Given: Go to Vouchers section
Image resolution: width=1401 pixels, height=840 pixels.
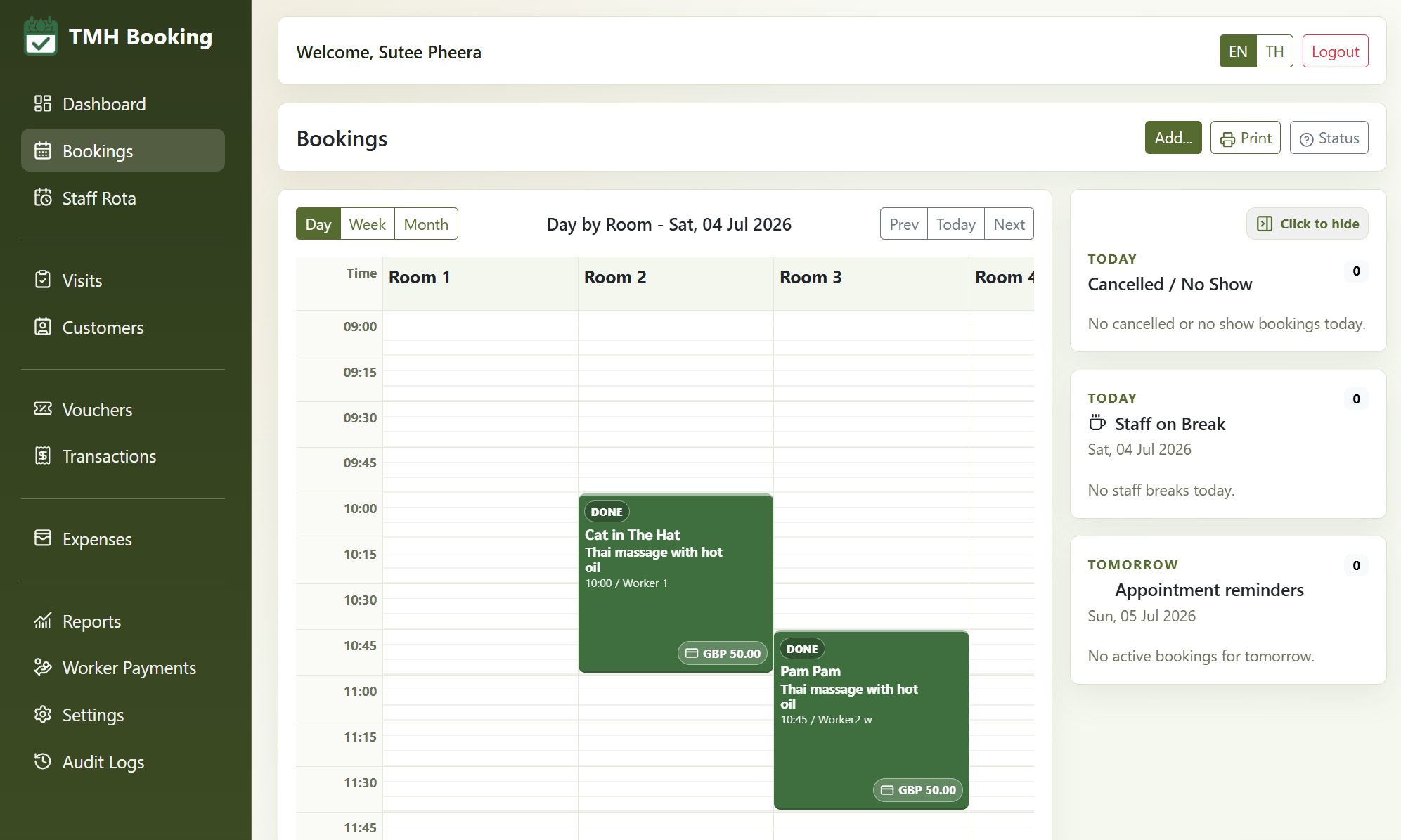Looking at the screenshot, I should click(x=123, y=409).
